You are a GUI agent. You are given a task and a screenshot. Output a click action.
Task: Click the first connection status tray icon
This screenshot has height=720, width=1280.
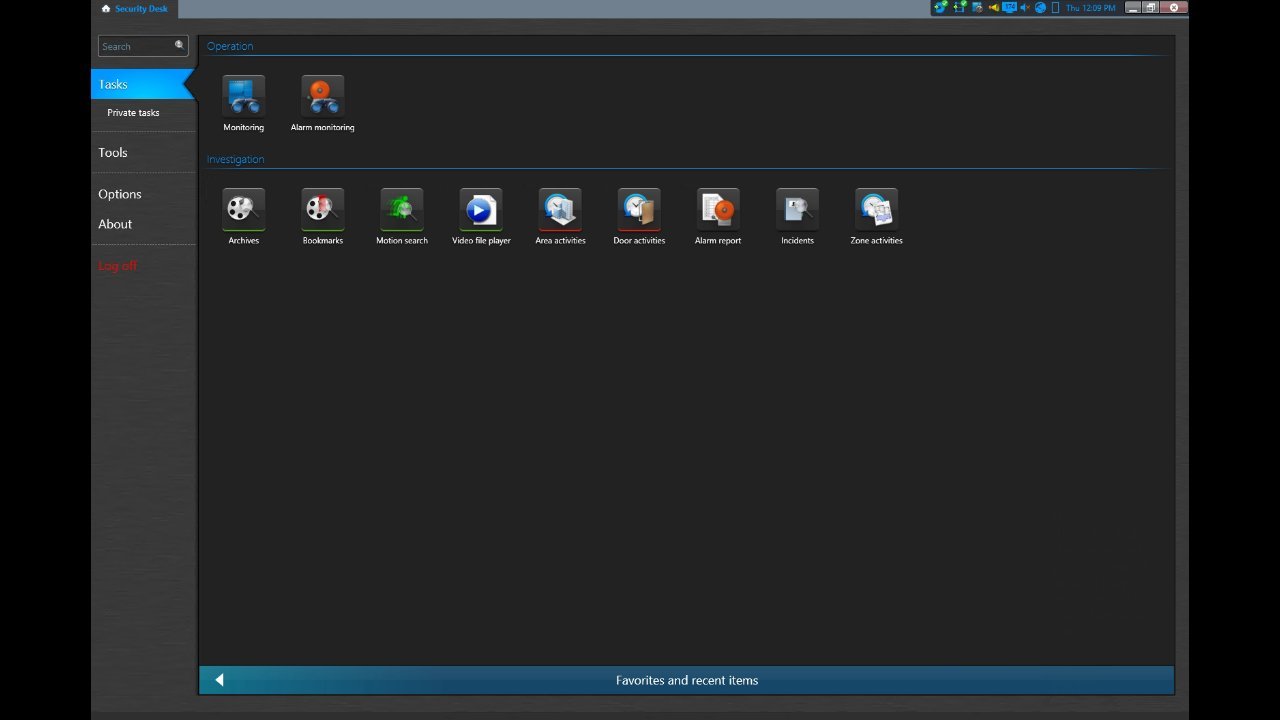tap(940, 8)
